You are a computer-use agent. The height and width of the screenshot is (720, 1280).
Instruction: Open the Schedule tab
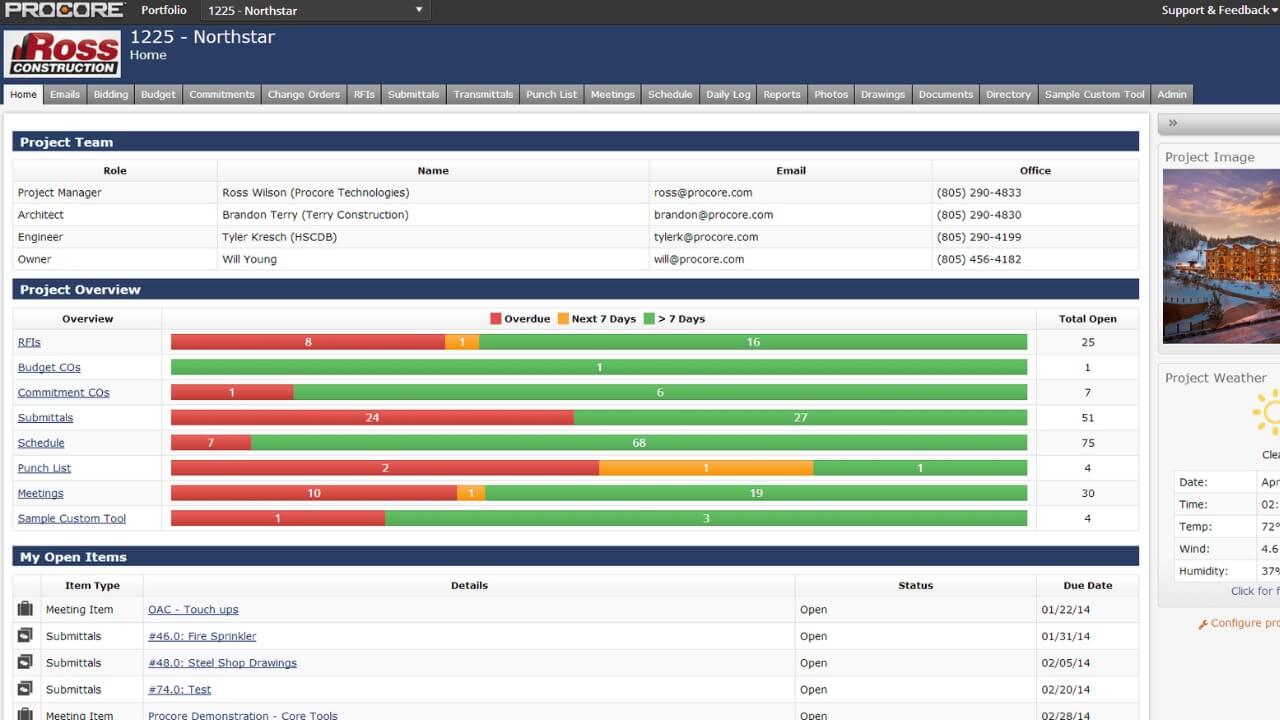[x=670, y=94]
